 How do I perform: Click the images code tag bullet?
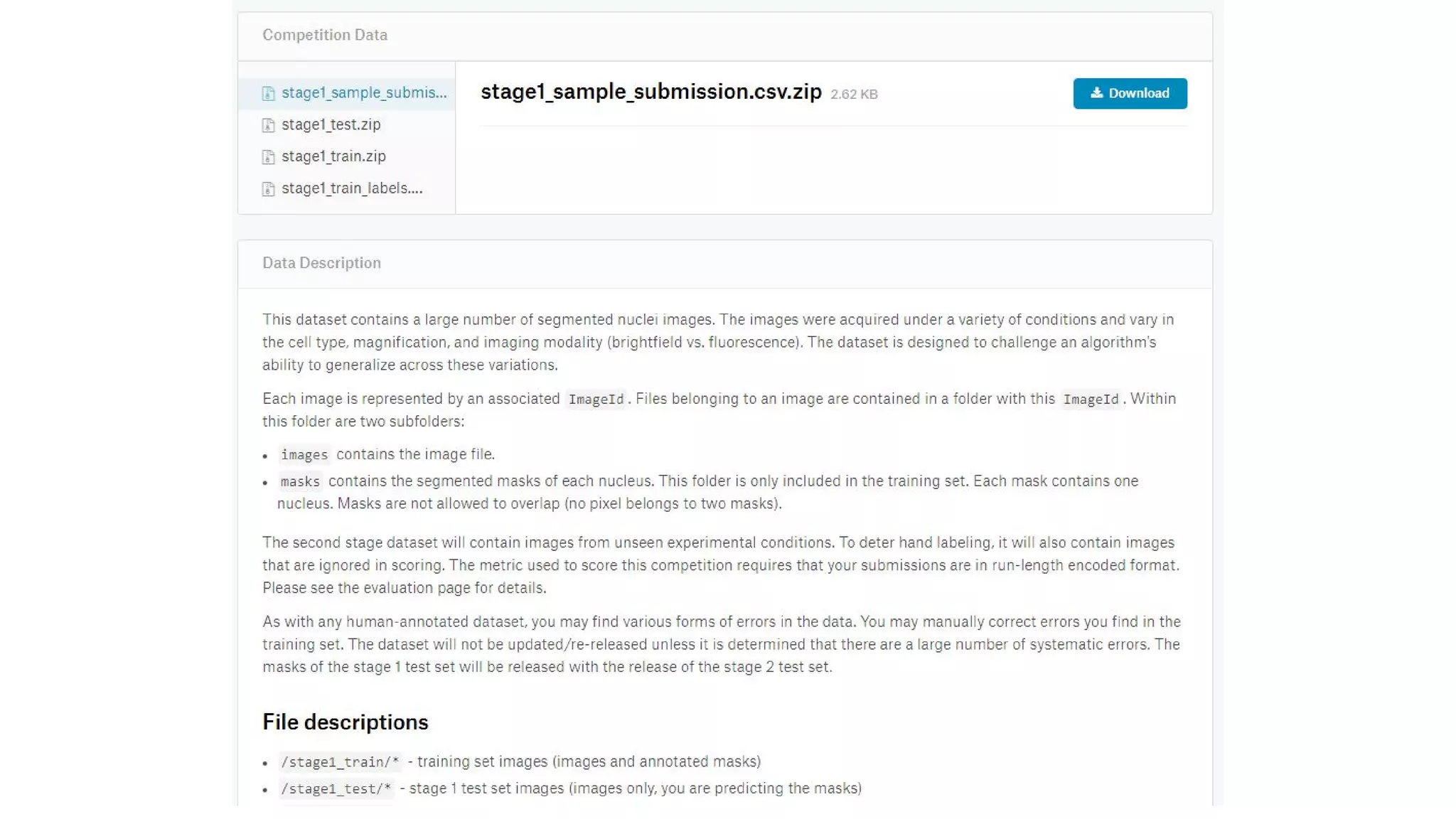(x=304, y=455)
